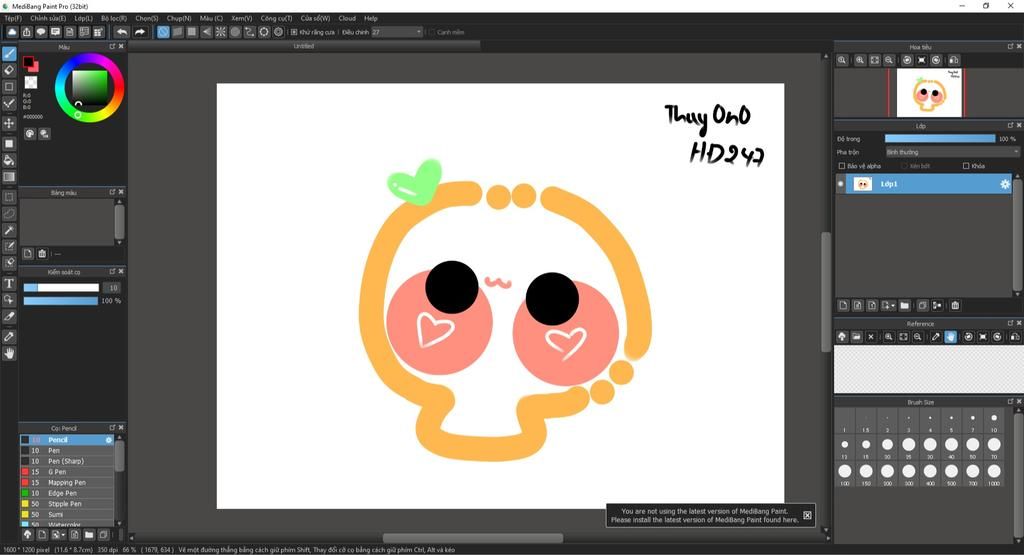
Task: Hide the Lớp1 layer visibility
Action: pyautogui.click(x=840, y=184)
